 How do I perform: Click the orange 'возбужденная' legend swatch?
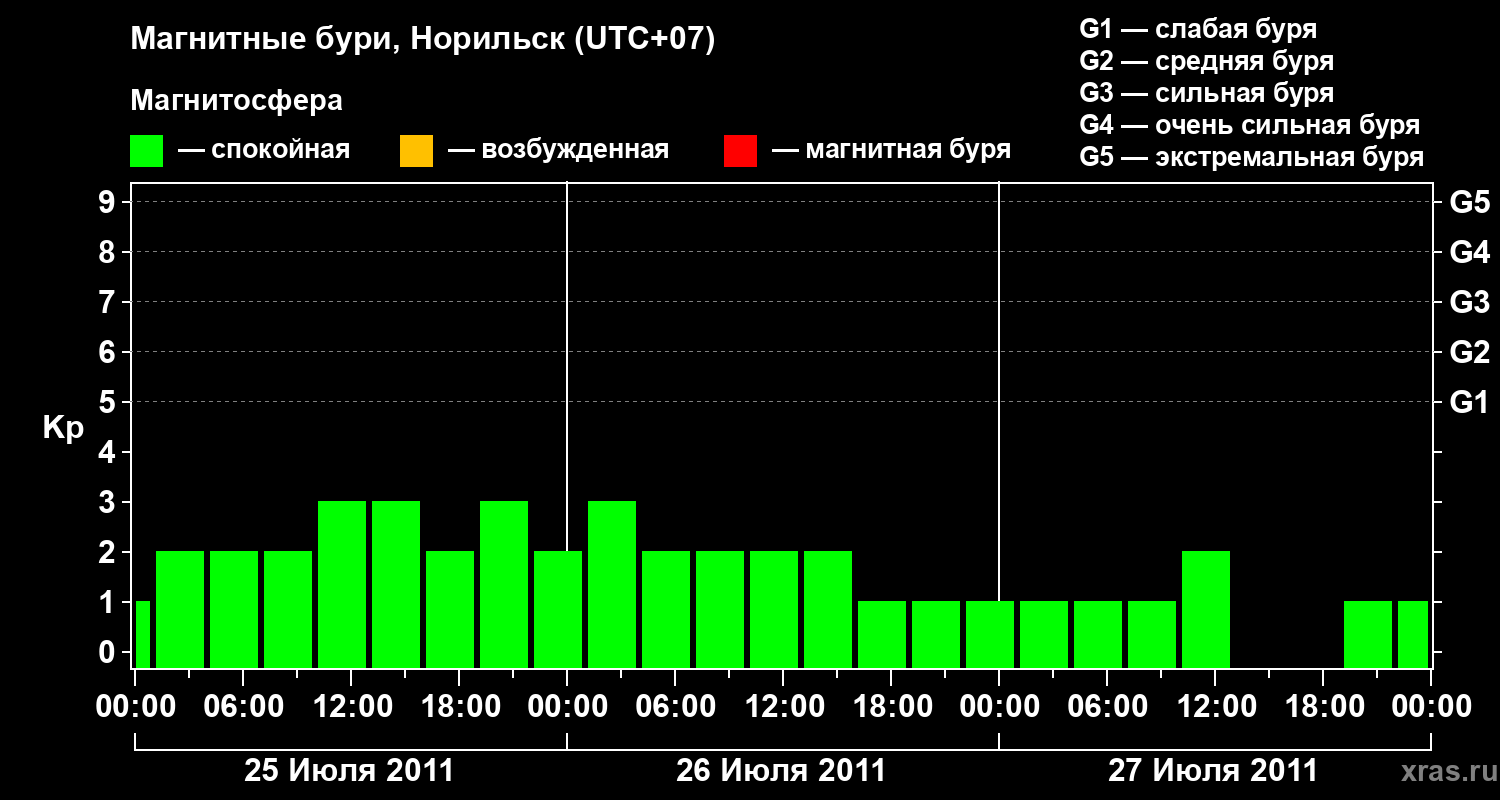click(x=416, y=151)
